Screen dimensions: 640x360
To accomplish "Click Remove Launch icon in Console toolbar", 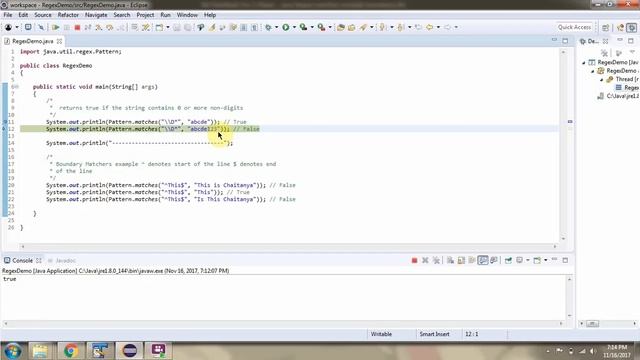I will pos(425,260).
